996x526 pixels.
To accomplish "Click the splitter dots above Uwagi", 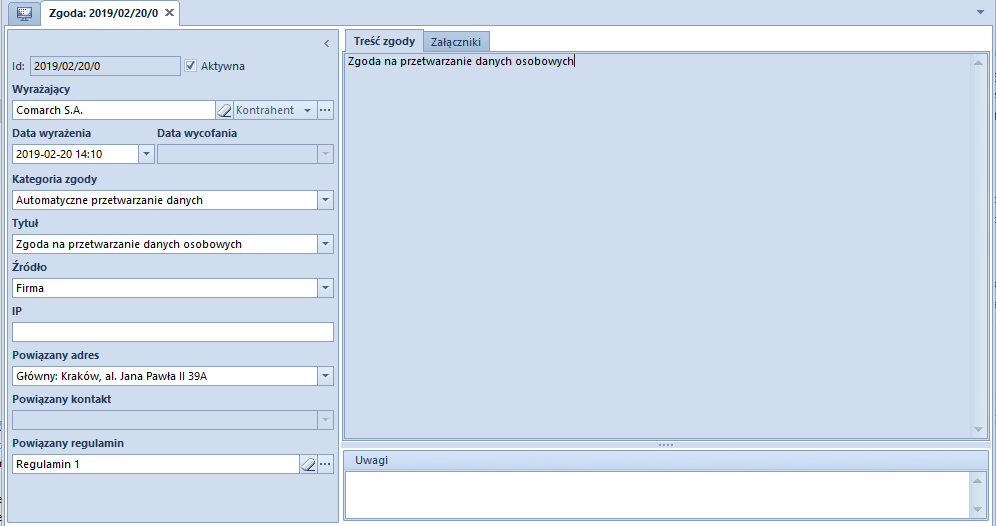I will (666, 445).
